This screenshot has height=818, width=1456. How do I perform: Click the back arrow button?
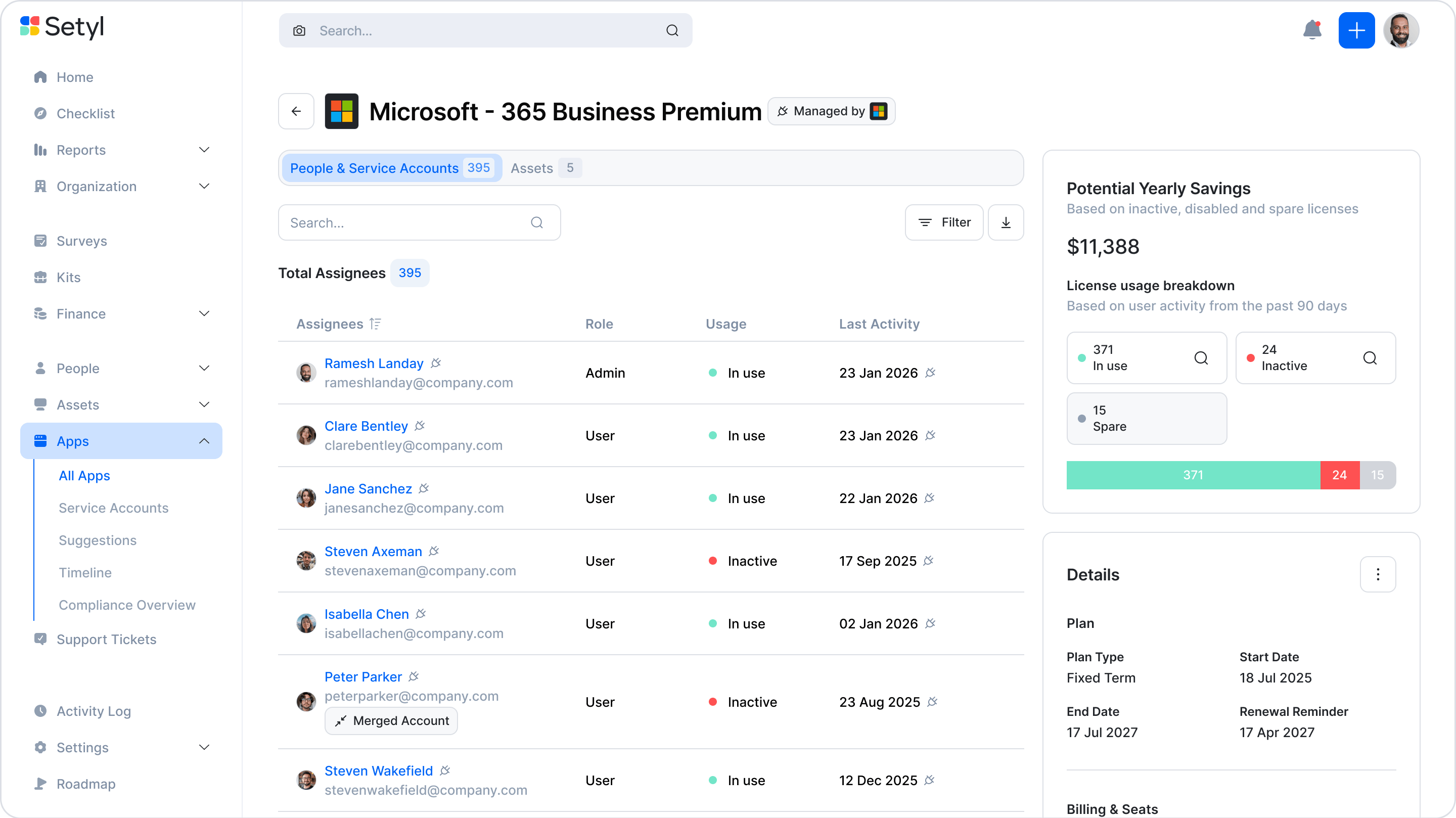point(296,111)
